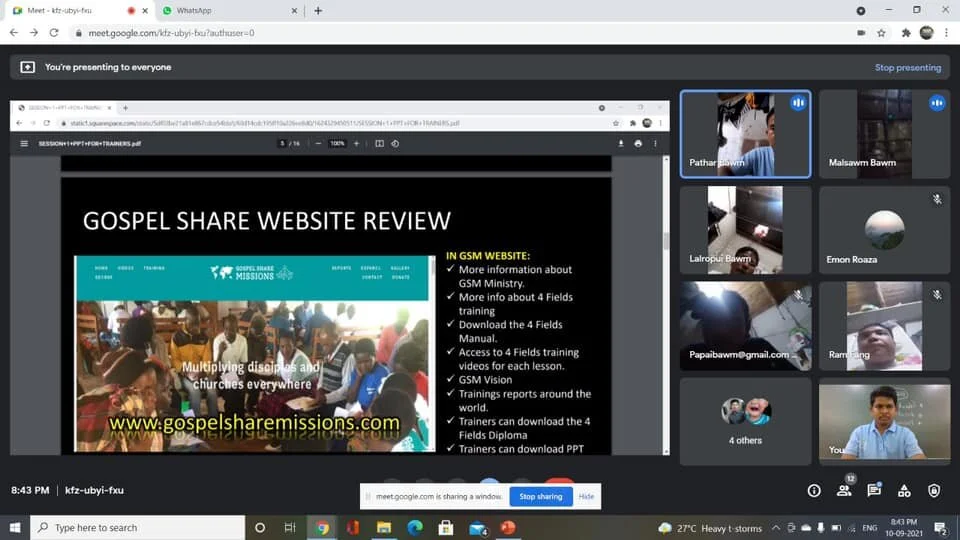960x540 pixels.
Task: Open host controls shield icon
Action: coord(934,490)
